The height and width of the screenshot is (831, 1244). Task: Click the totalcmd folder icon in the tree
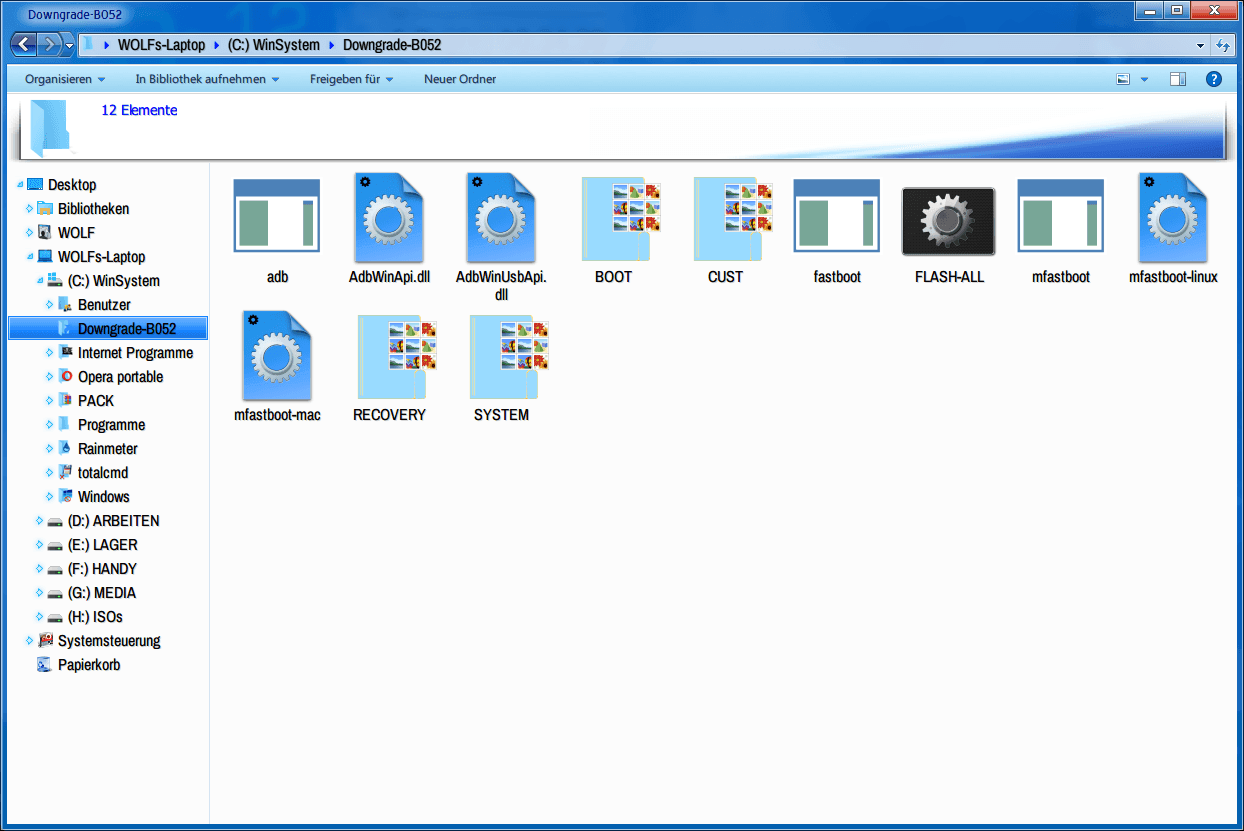(65, 473)
